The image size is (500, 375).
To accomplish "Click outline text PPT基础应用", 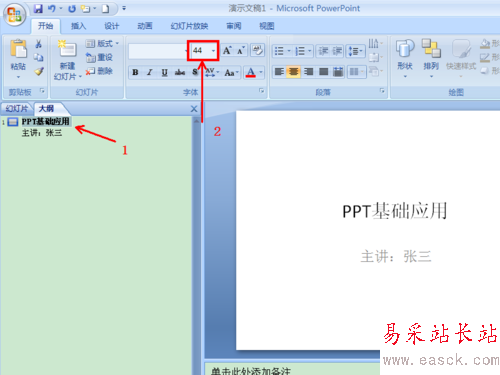I will coord(46,121).
